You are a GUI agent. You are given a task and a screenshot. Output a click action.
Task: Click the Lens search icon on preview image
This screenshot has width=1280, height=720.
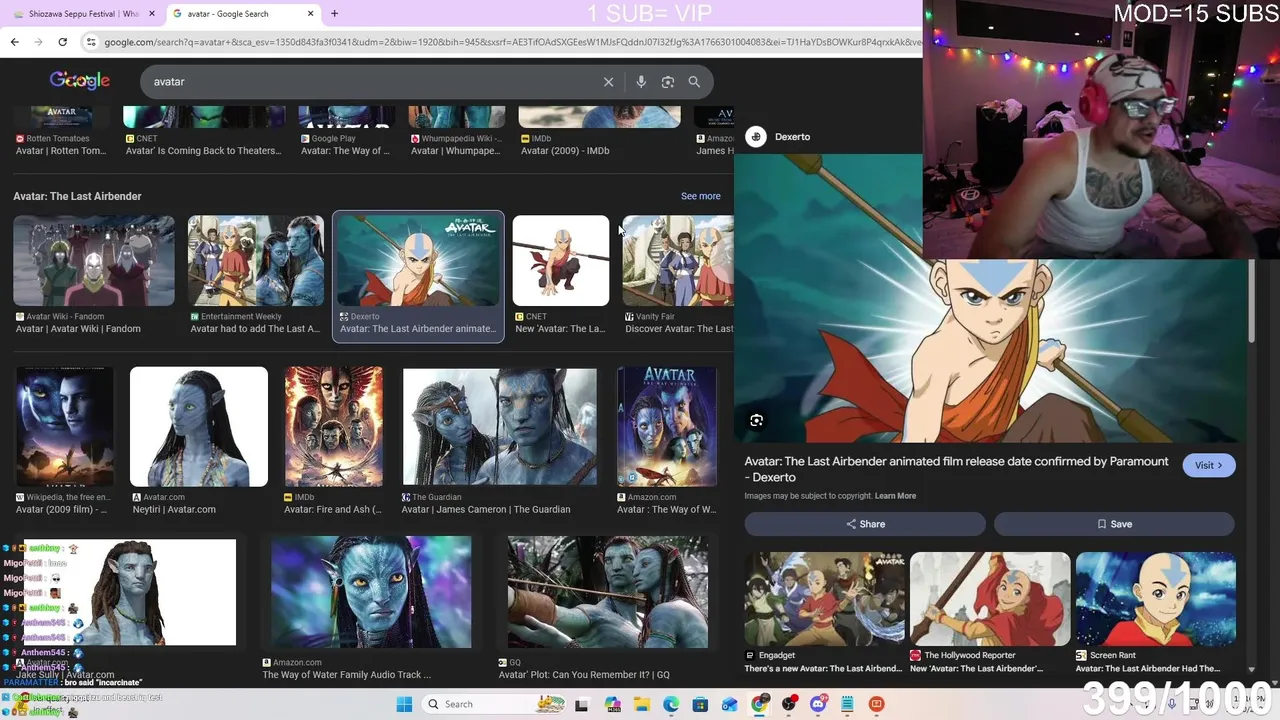point(757,421)
